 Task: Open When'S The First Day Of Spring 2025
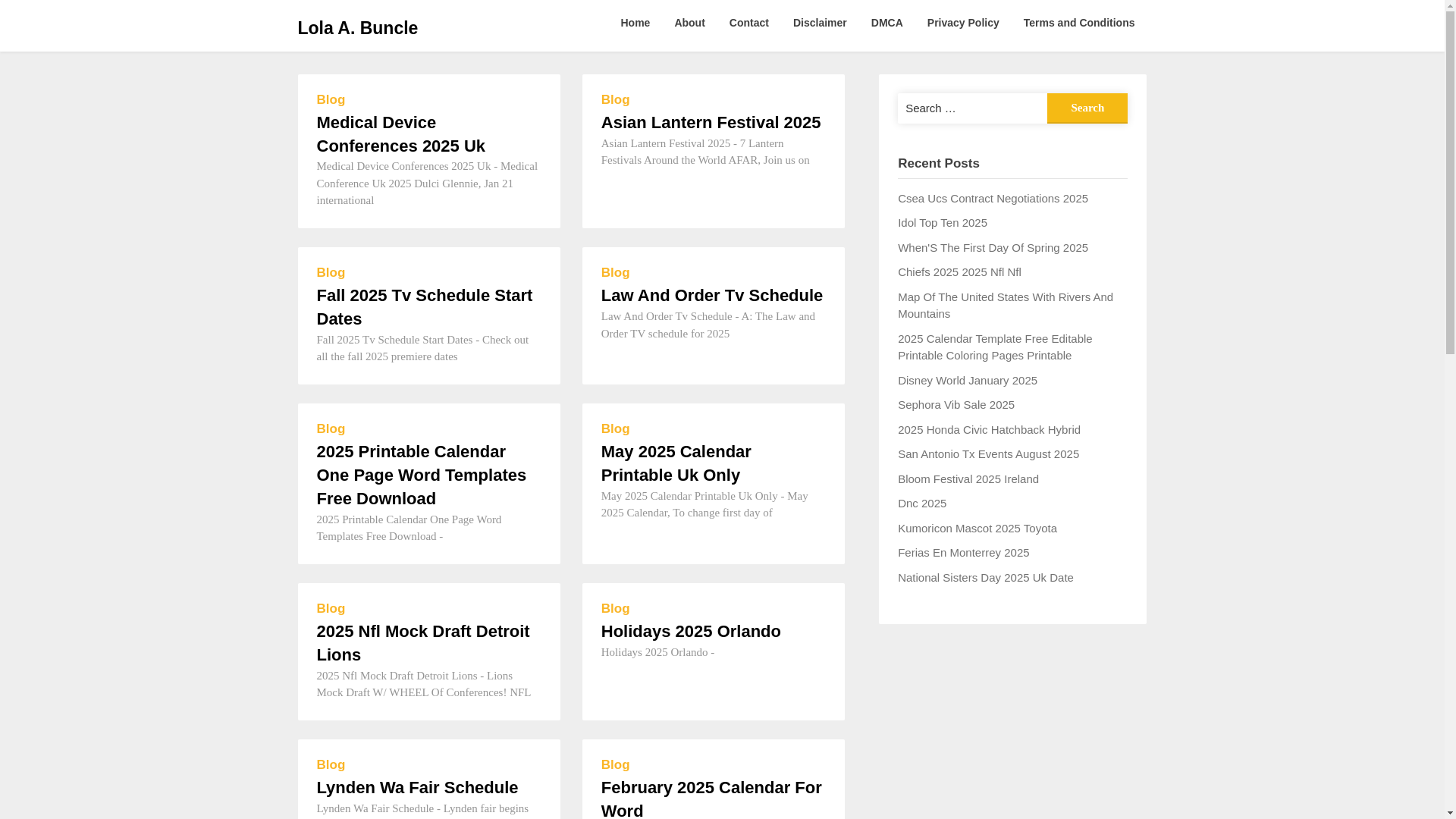(x=993, y=248)
